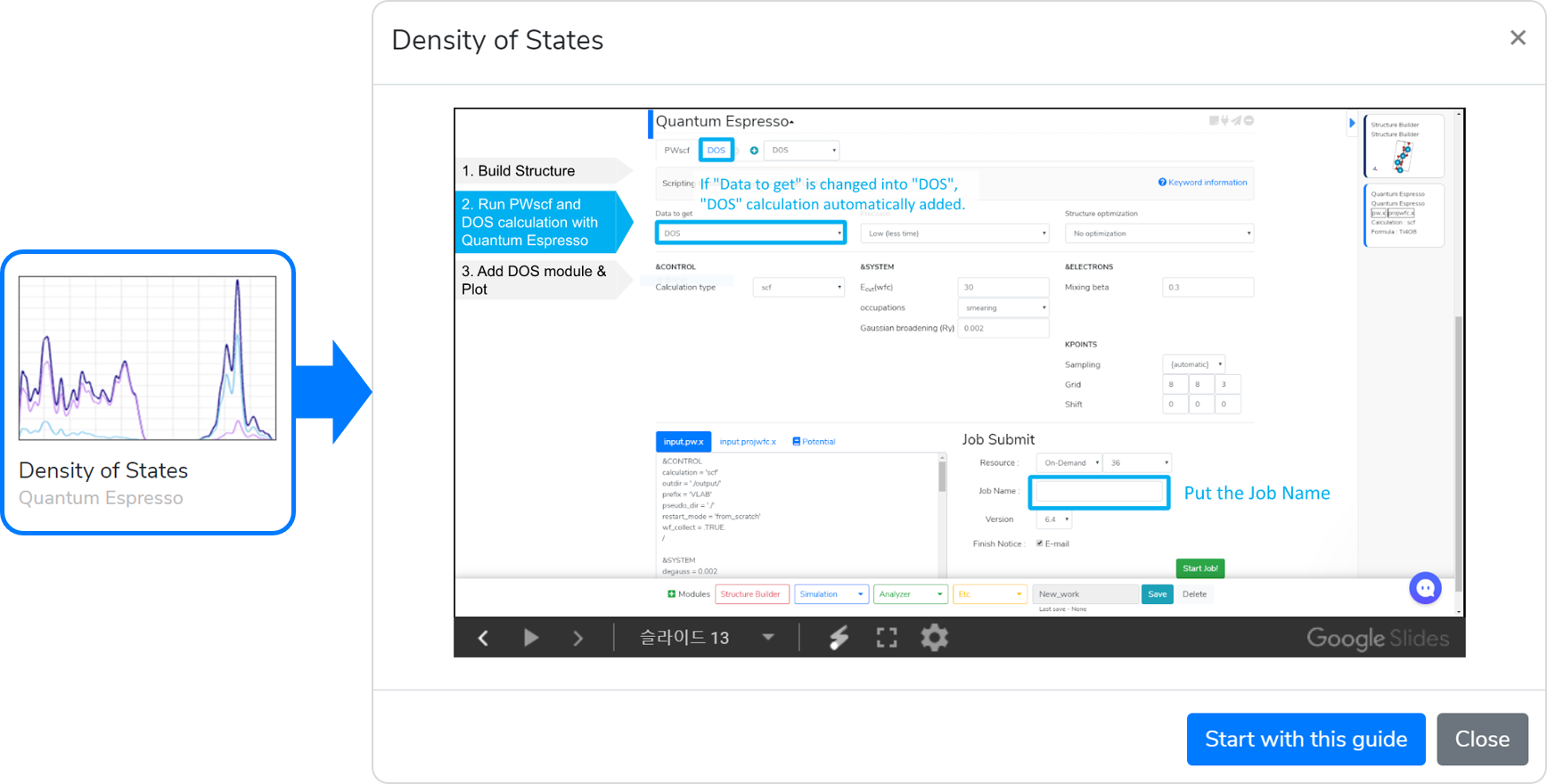
Task: Click the lightning bolt icon in slide bar
Action: [839, 638]
